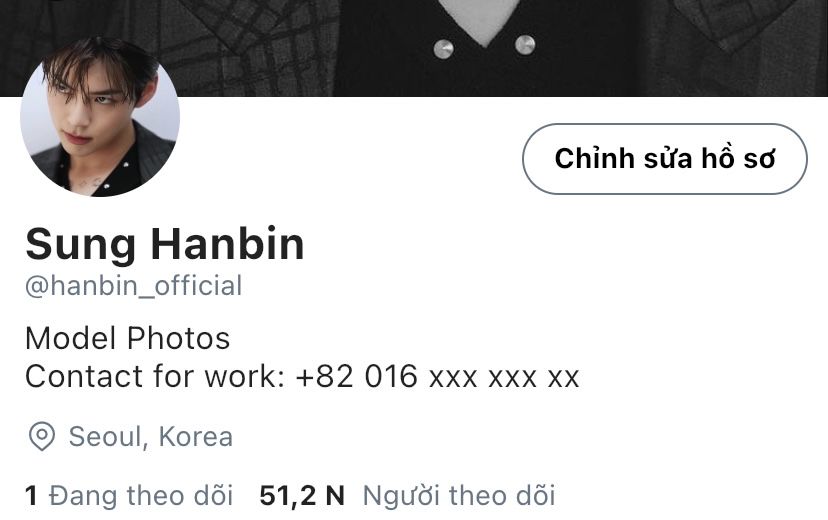Click the word Hanbin in the name
Screen dimensions: 828x520
point(228,244)
